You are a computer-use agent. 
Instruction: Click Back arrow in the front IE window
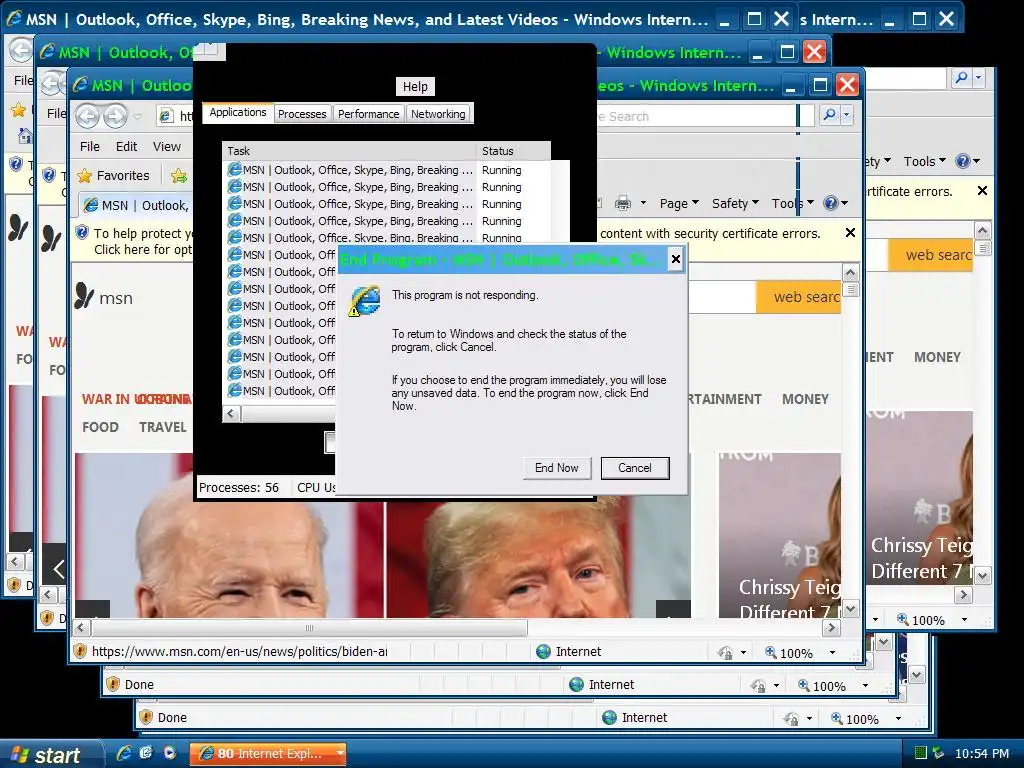pyautogui.click(x=88, y=116)
